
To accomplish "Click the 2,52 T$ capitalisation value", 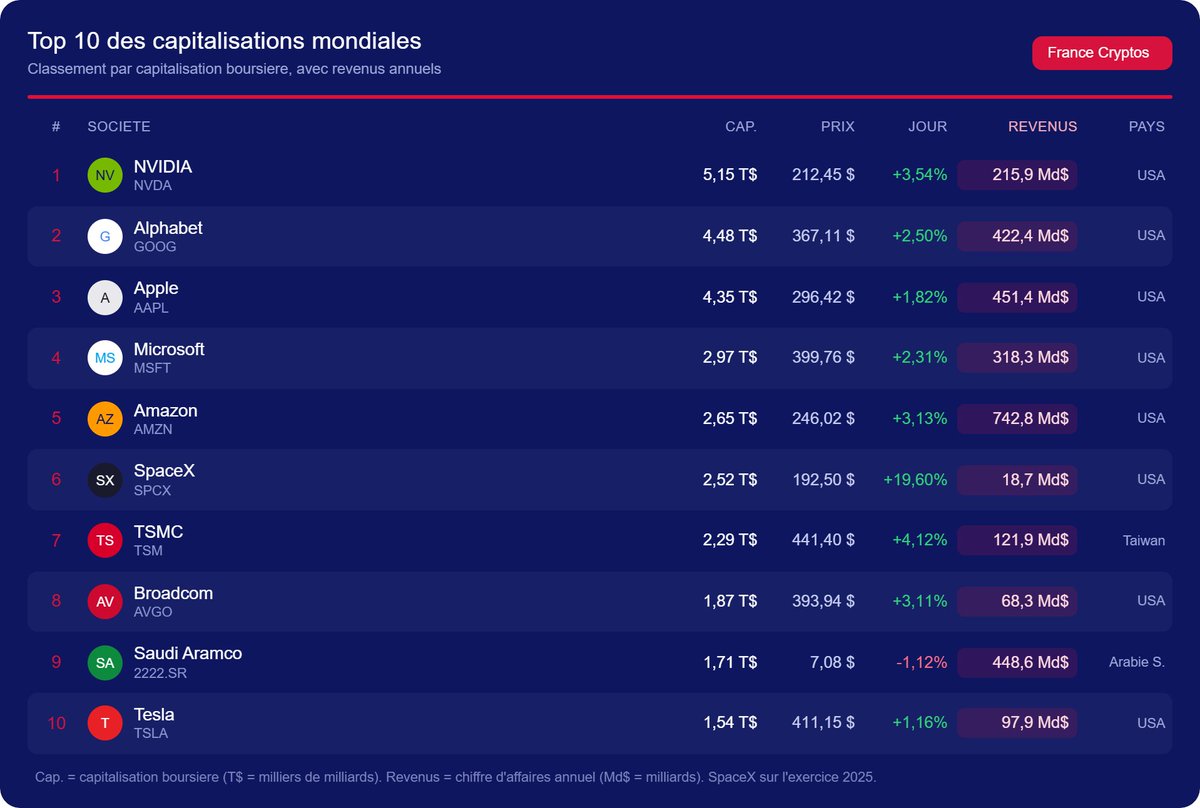I will [730, 480].
